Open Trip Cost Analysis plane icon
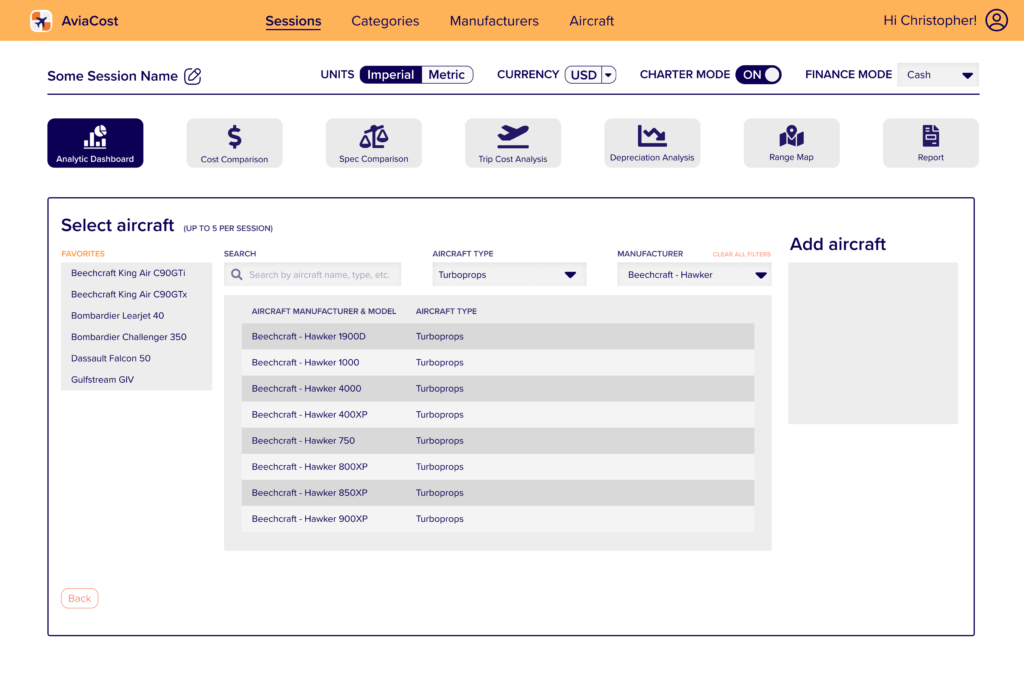 (512, 136)
